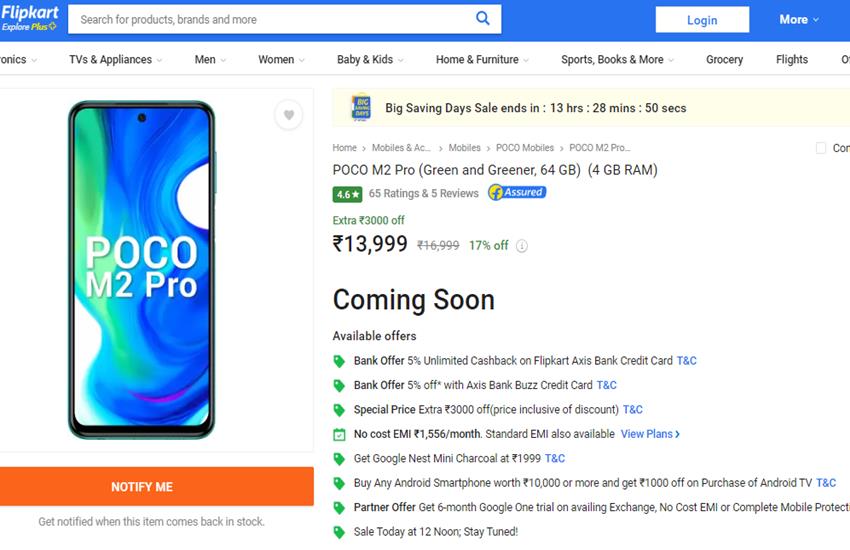Open the Grocery section
The image size is (850, 550).
(724, 60)
